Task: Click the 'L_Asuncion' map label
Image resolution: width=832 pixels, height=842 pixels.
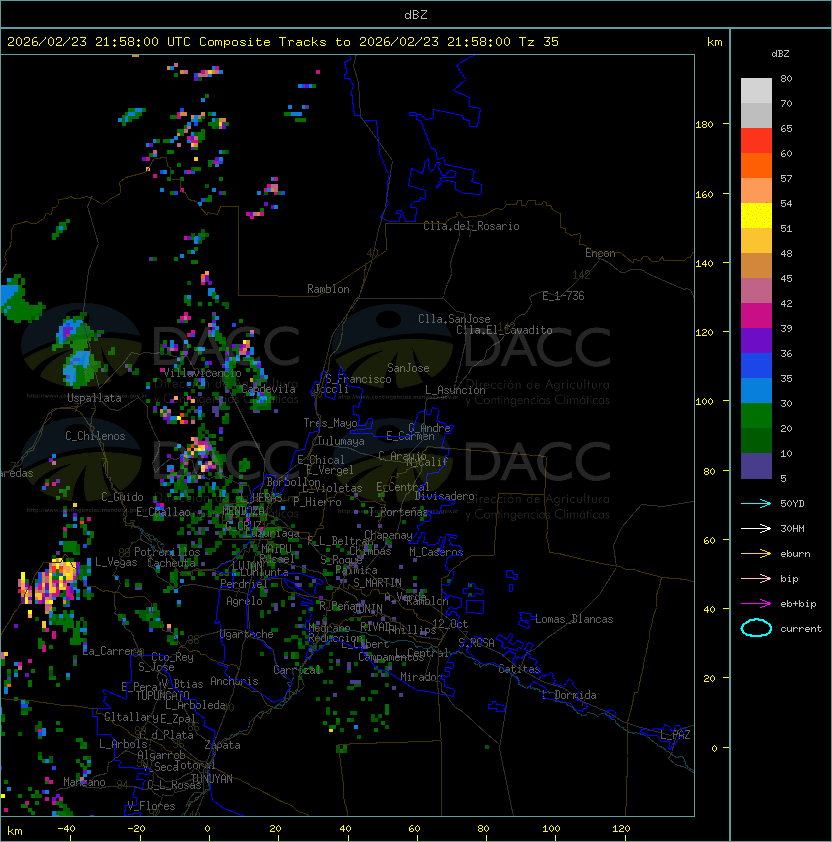Action: 455,390
